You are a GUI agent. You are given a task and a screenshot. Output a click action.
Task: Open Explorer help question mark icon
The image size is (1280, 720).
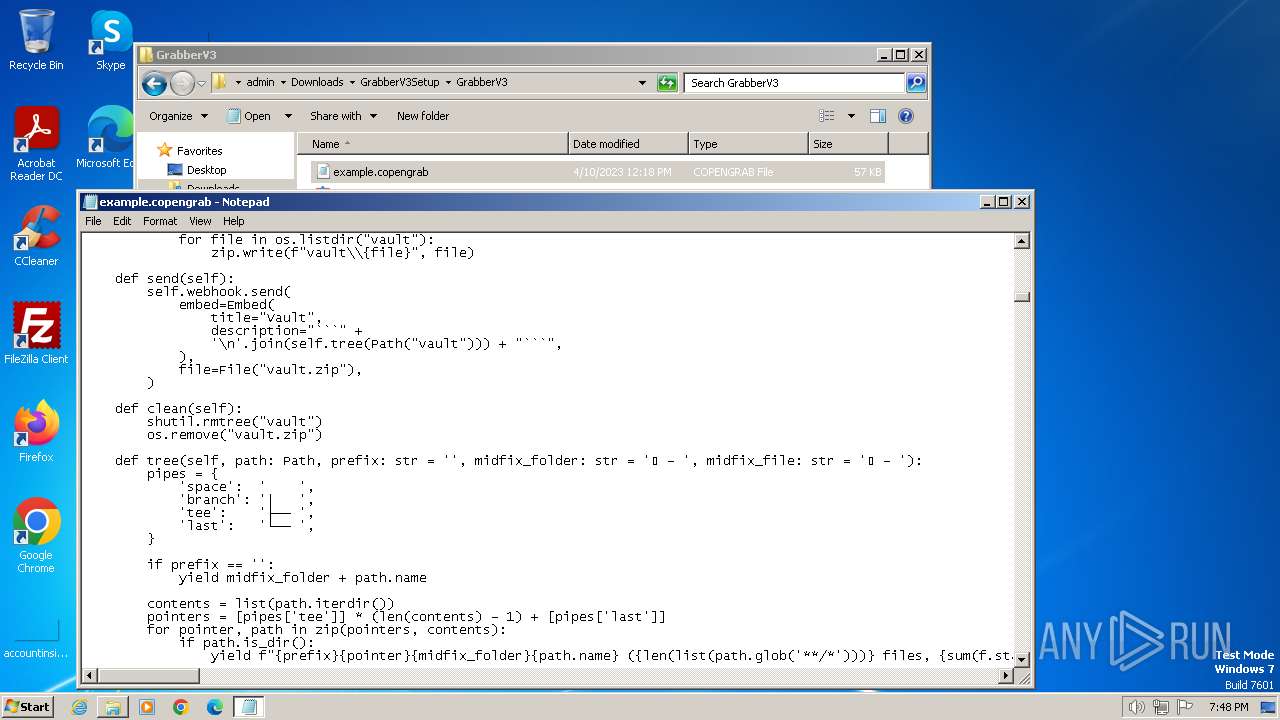point(906,116)
